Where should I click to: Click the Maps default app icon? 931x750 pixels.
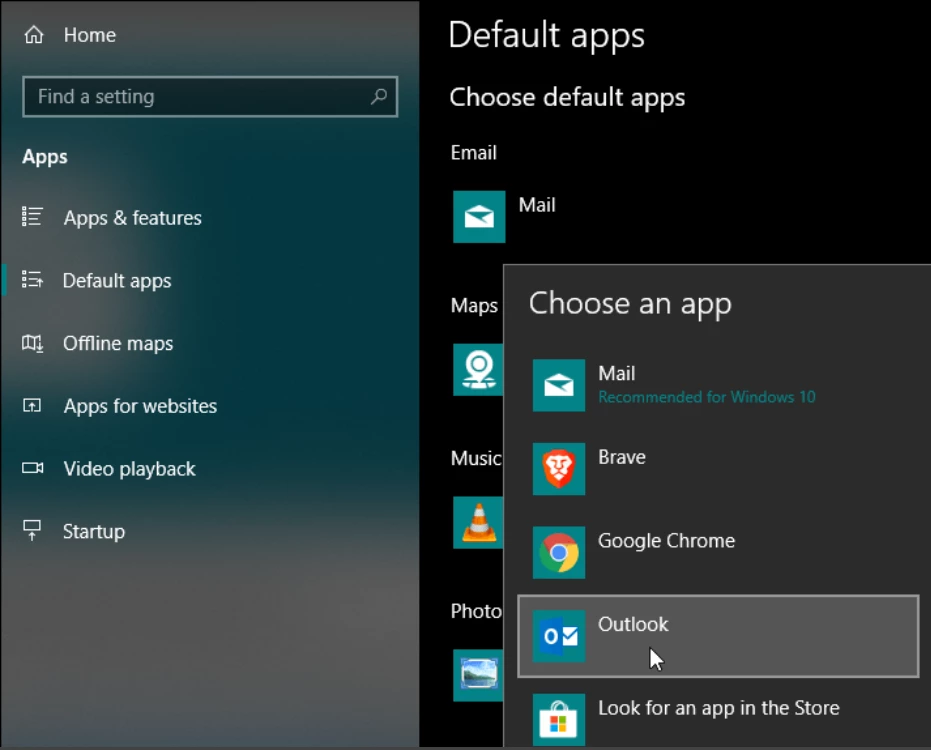(x=478, y=369)
